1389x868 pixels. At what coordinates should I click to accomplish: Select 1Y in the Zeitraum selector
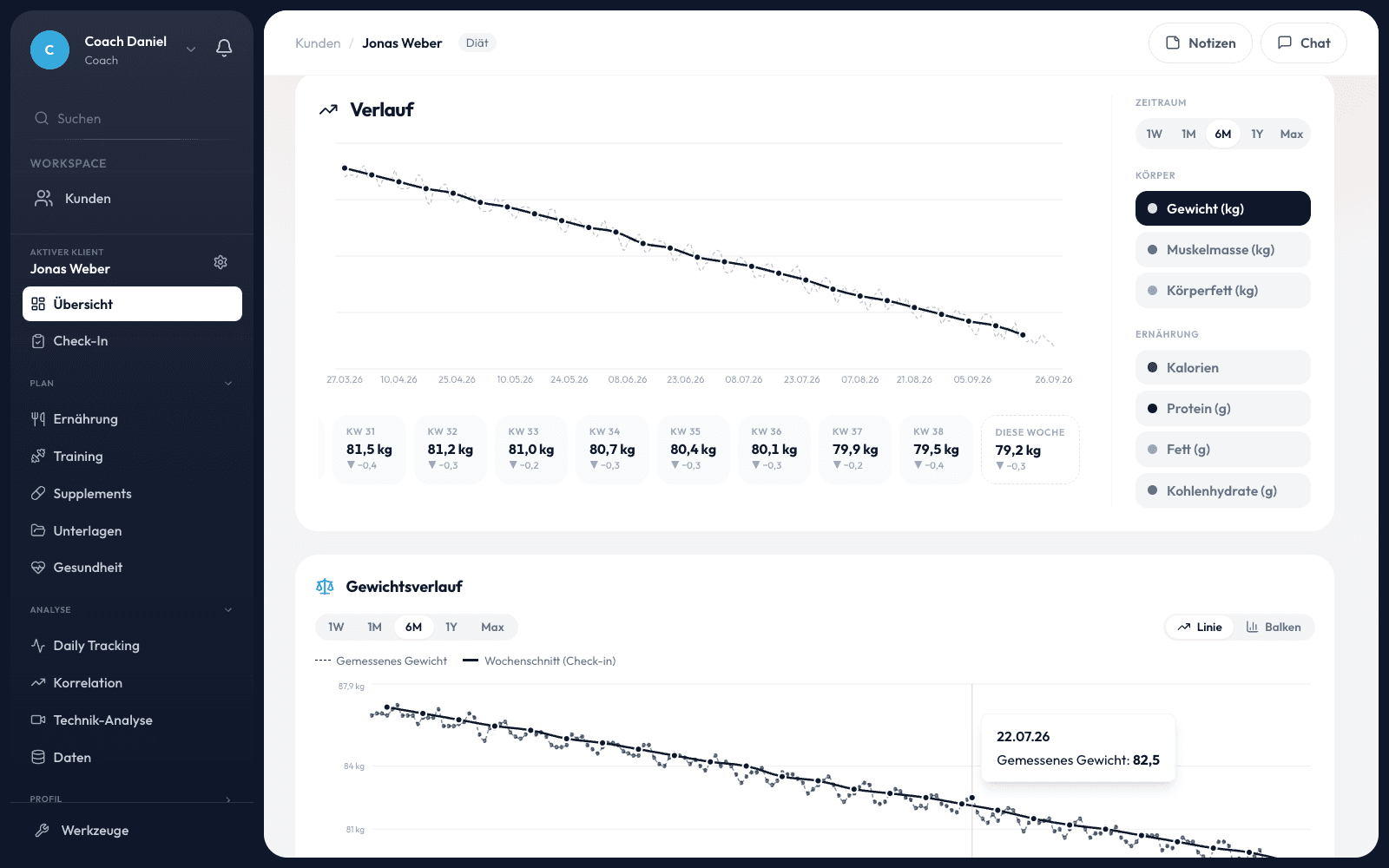click(x=1257, y=134)
